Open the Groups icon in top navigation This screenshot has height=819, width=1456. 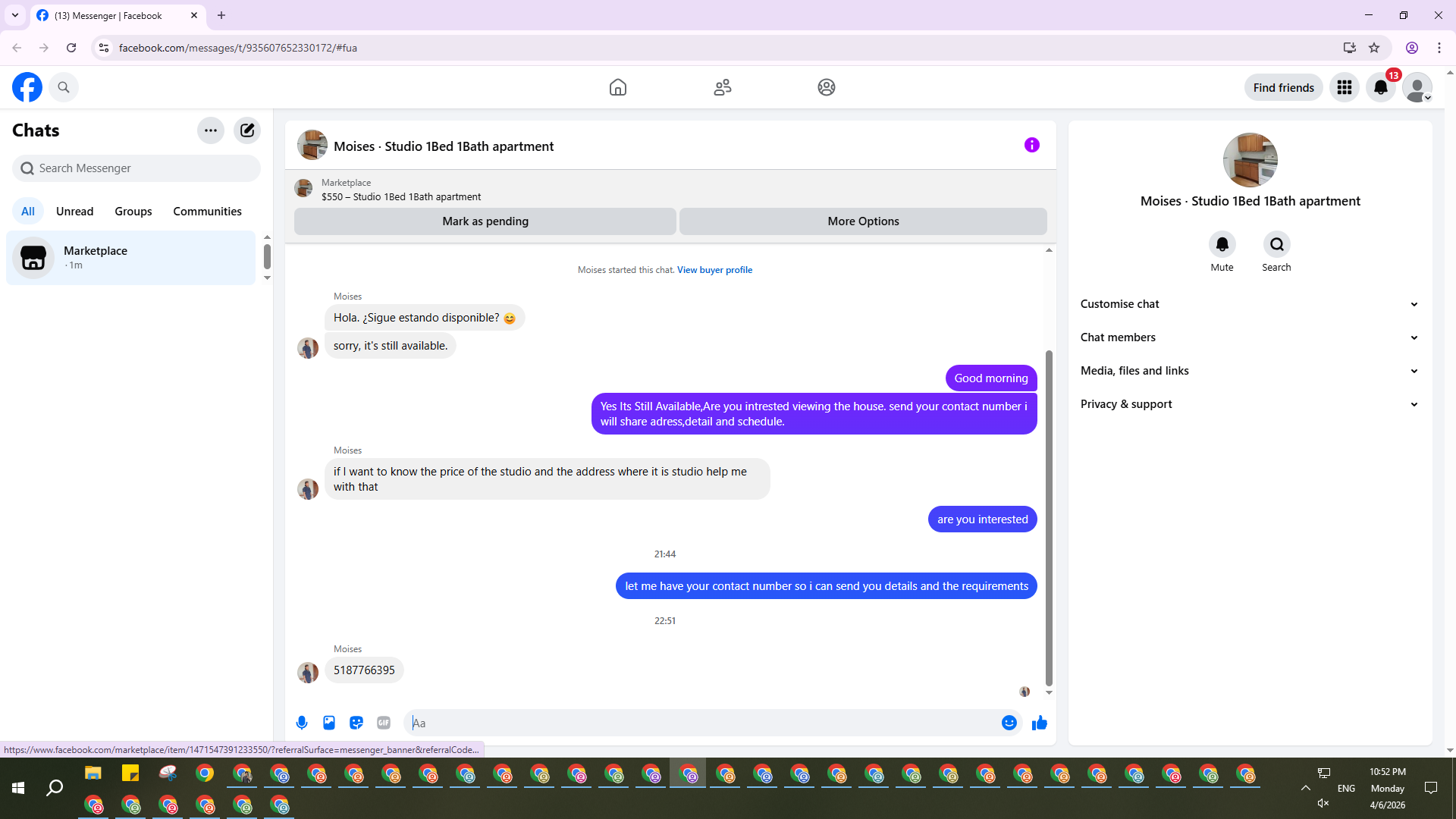click(x=827, y=87)
